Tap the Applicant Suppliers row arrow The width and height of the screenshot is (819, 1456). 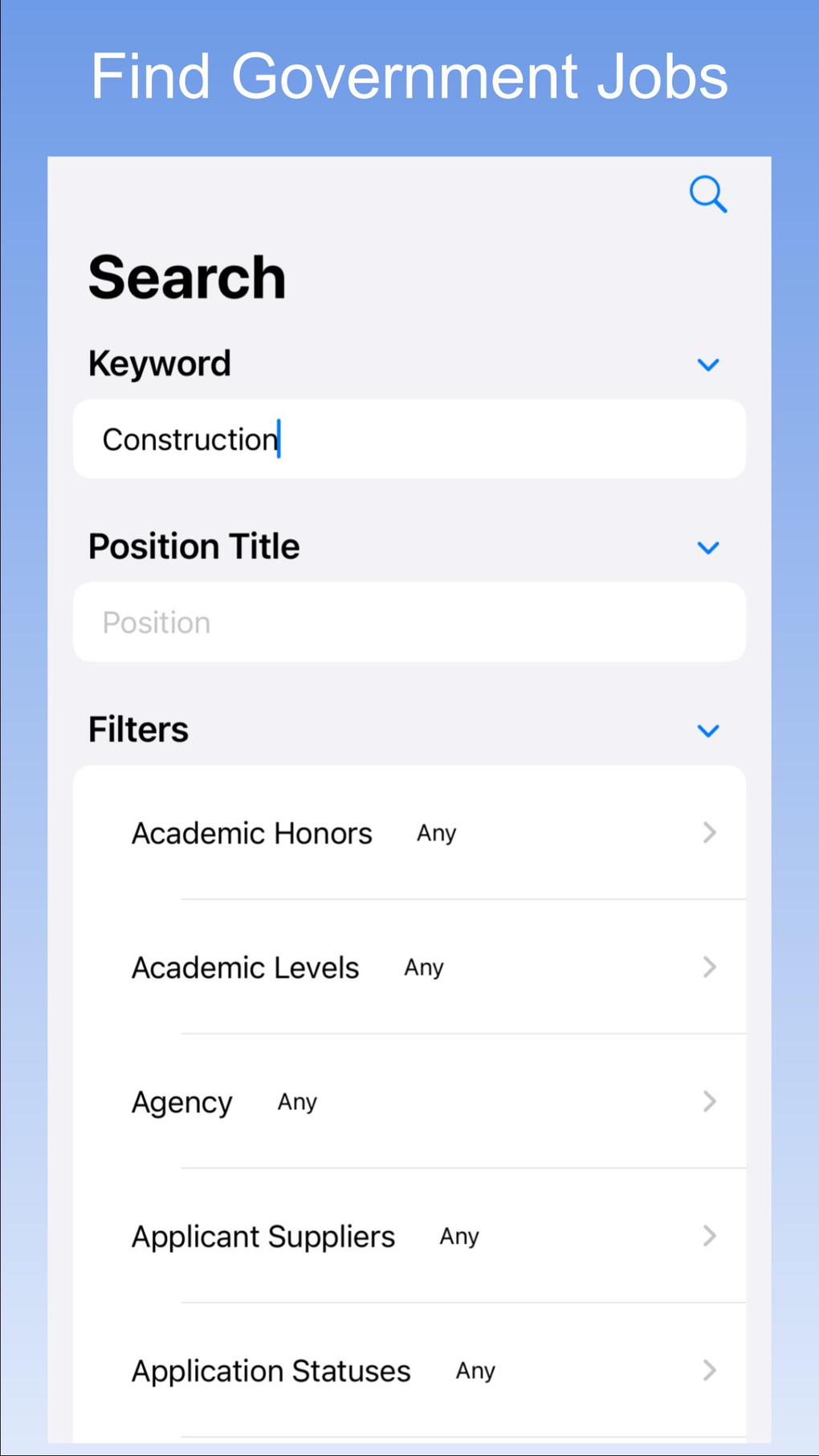[709, 1236]
